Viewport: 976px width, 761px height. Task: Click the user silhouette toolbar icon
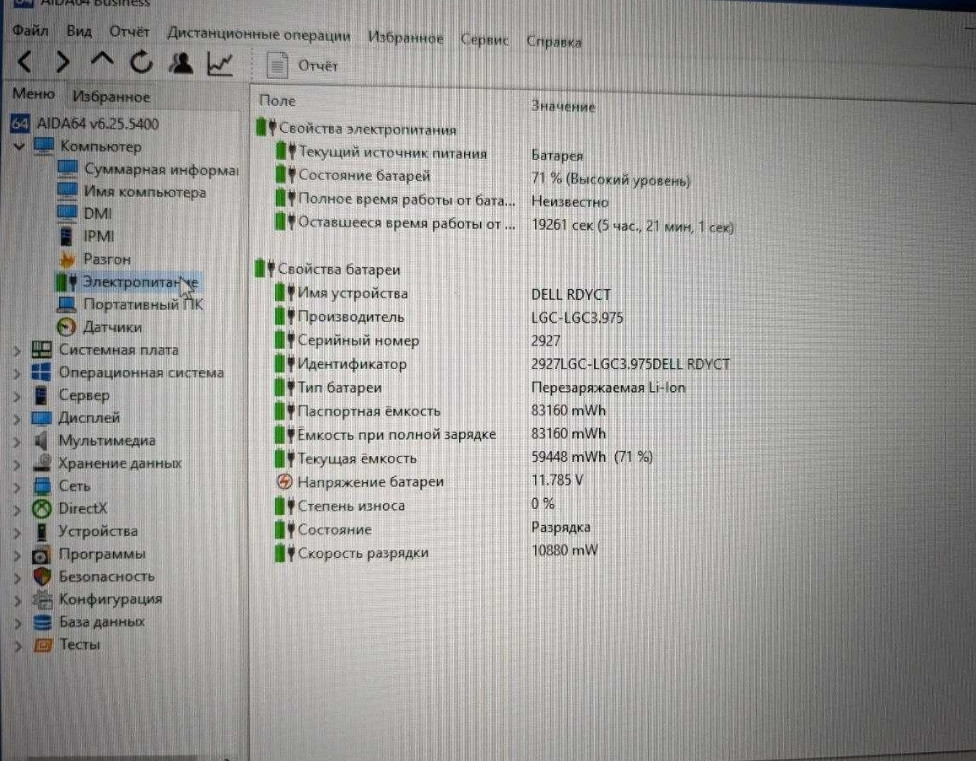tap(181, 61)
